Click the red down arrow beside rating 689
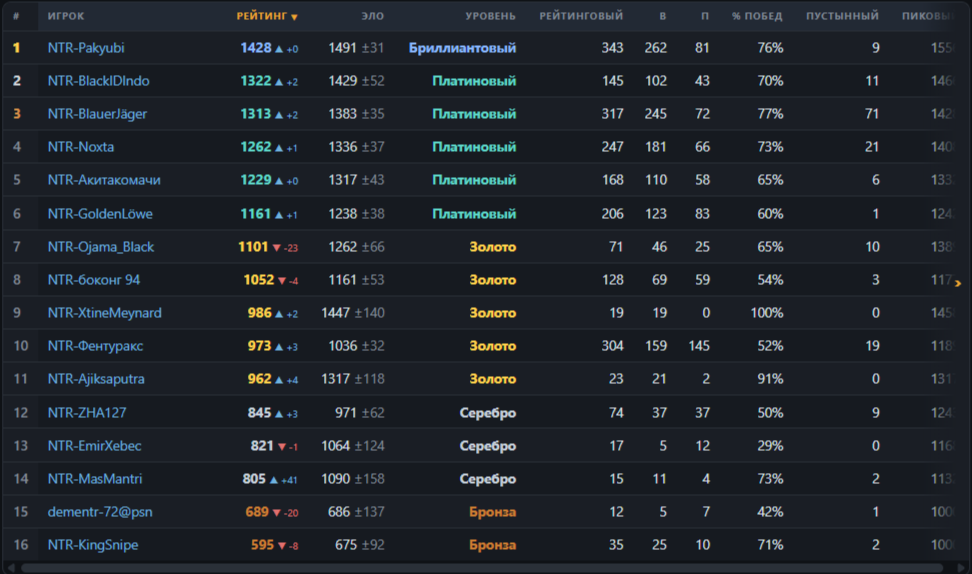The width and height of the screenshot is (972, 574). point(276,513)
